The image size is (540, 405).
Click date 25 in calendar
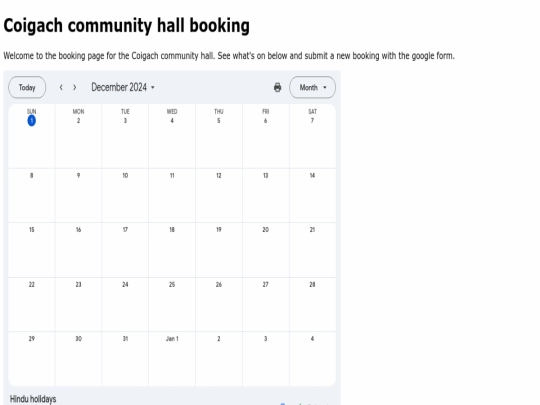[172, 284]
